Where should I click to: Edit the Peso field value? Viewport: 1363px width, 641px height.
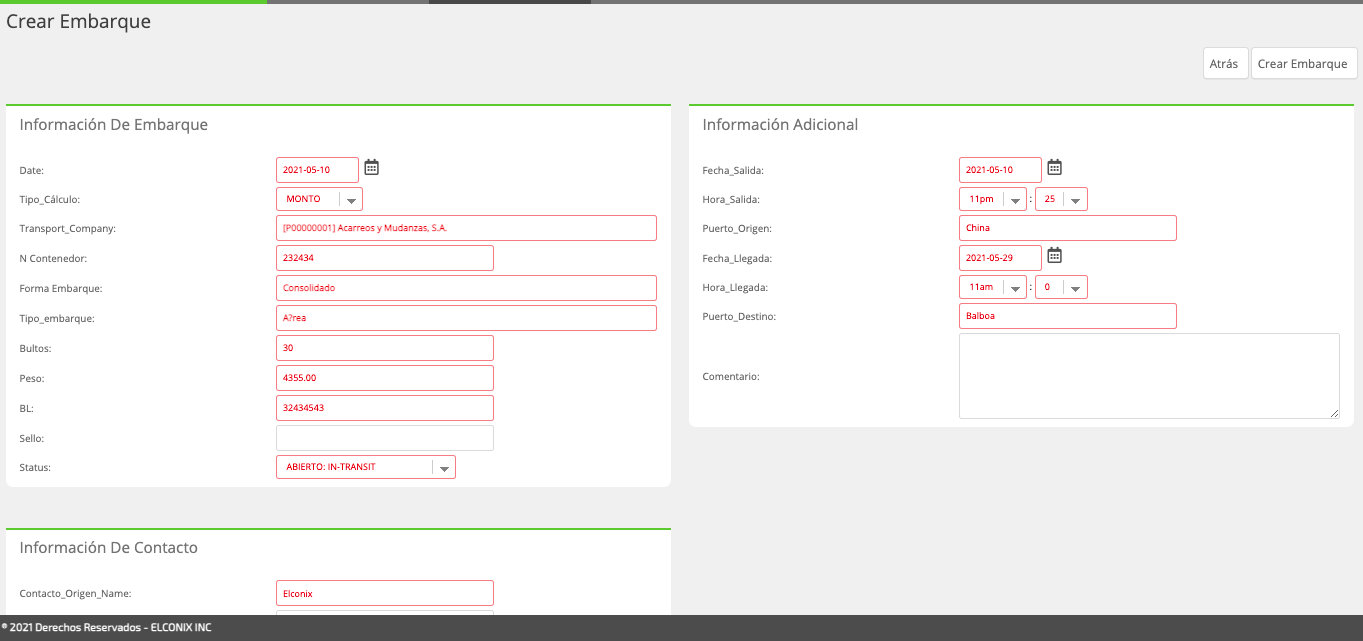click(385, 378)
